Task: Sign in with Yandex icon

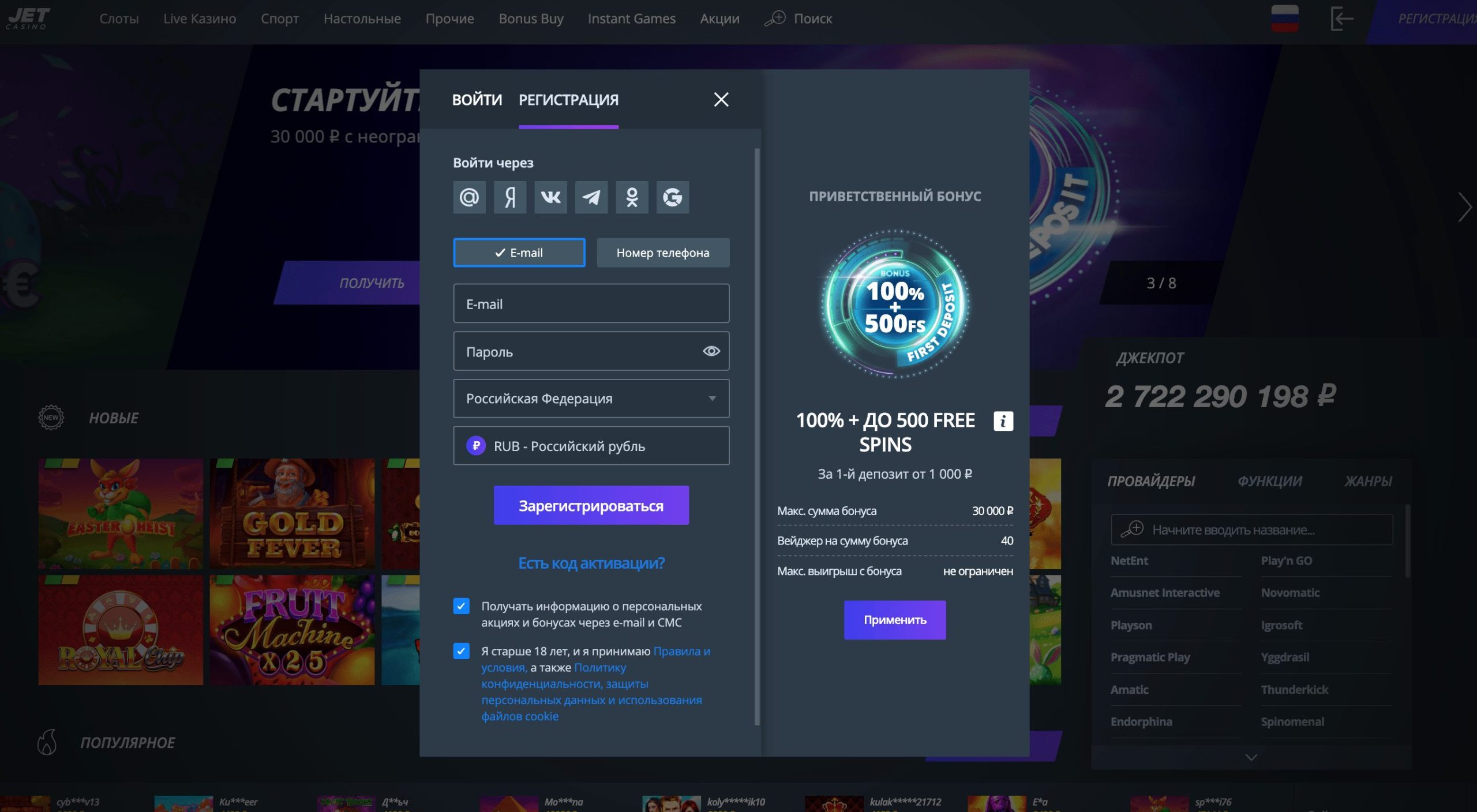Action: [510, 197]
